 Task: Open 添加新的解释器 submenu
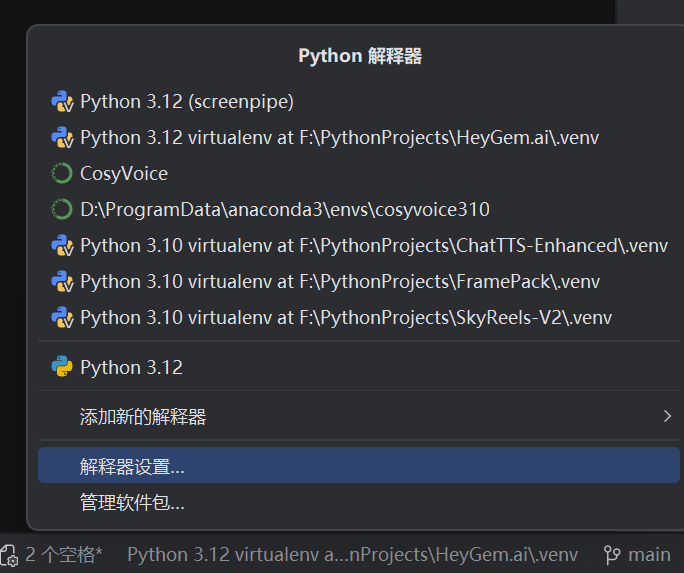click(x=359, y=416)
